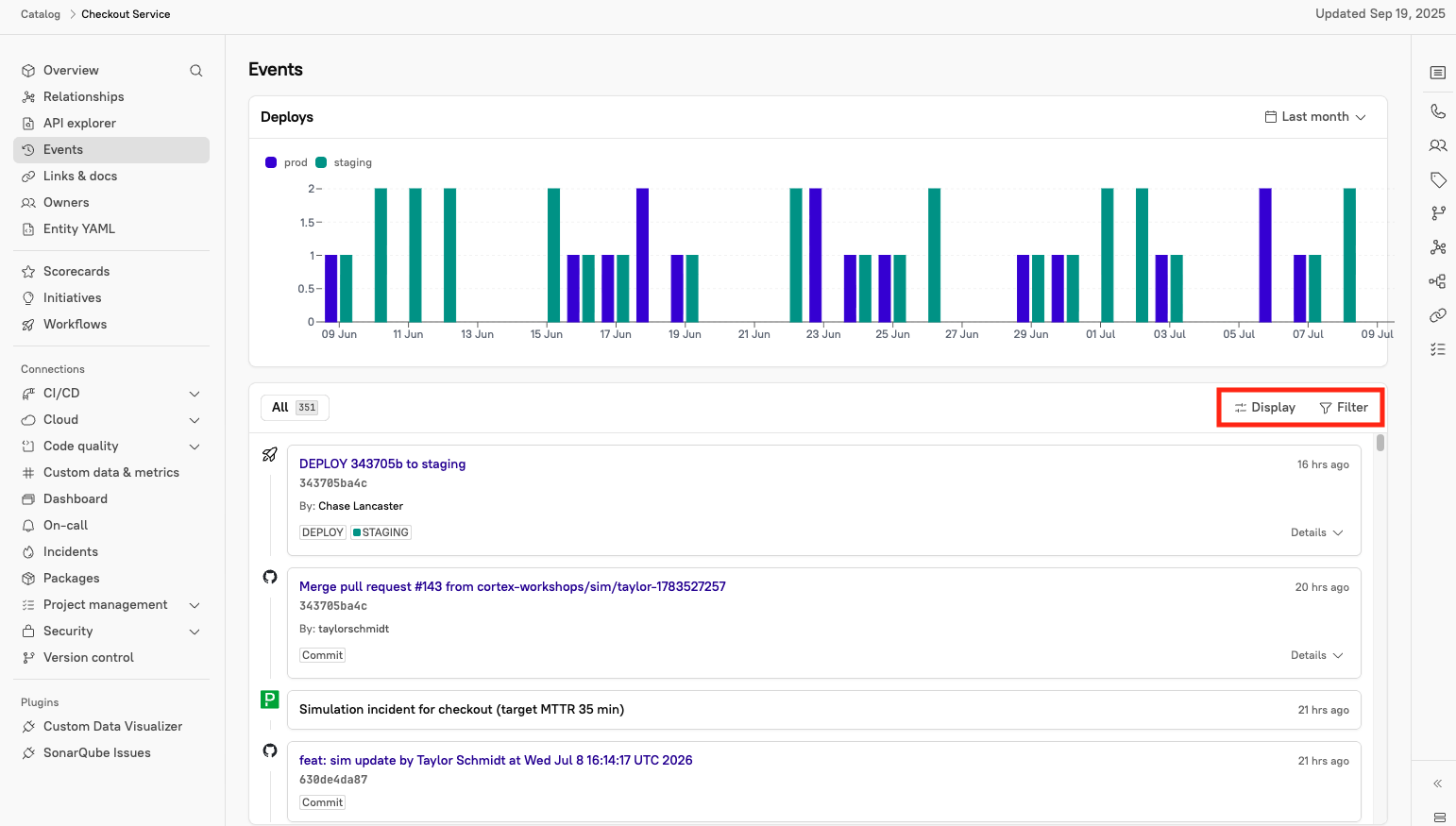Click the events list vertical scrollbar

pos(1380,443)
